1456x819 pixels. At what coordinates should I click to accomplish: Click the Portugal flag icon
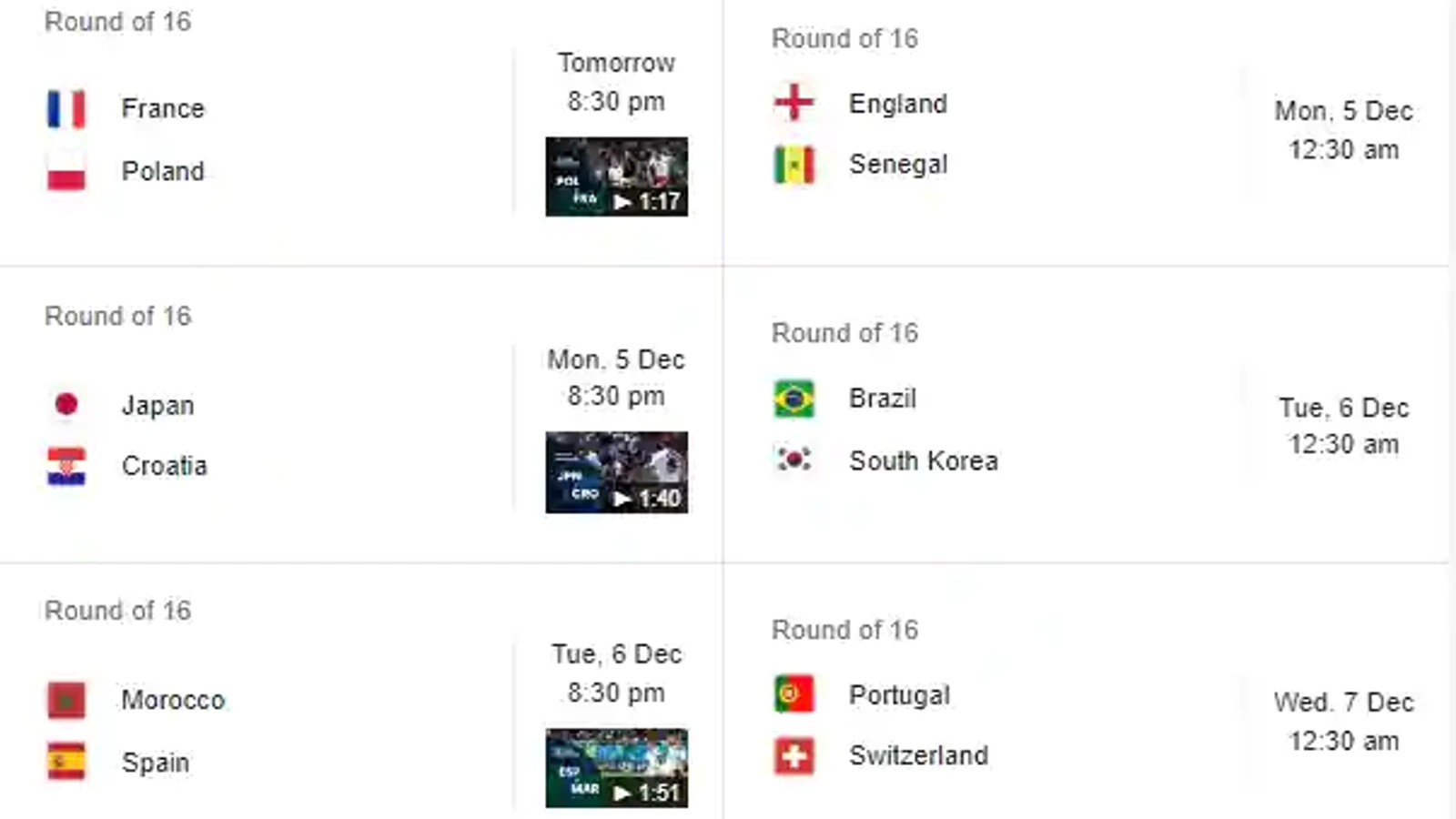pos(794,693)
